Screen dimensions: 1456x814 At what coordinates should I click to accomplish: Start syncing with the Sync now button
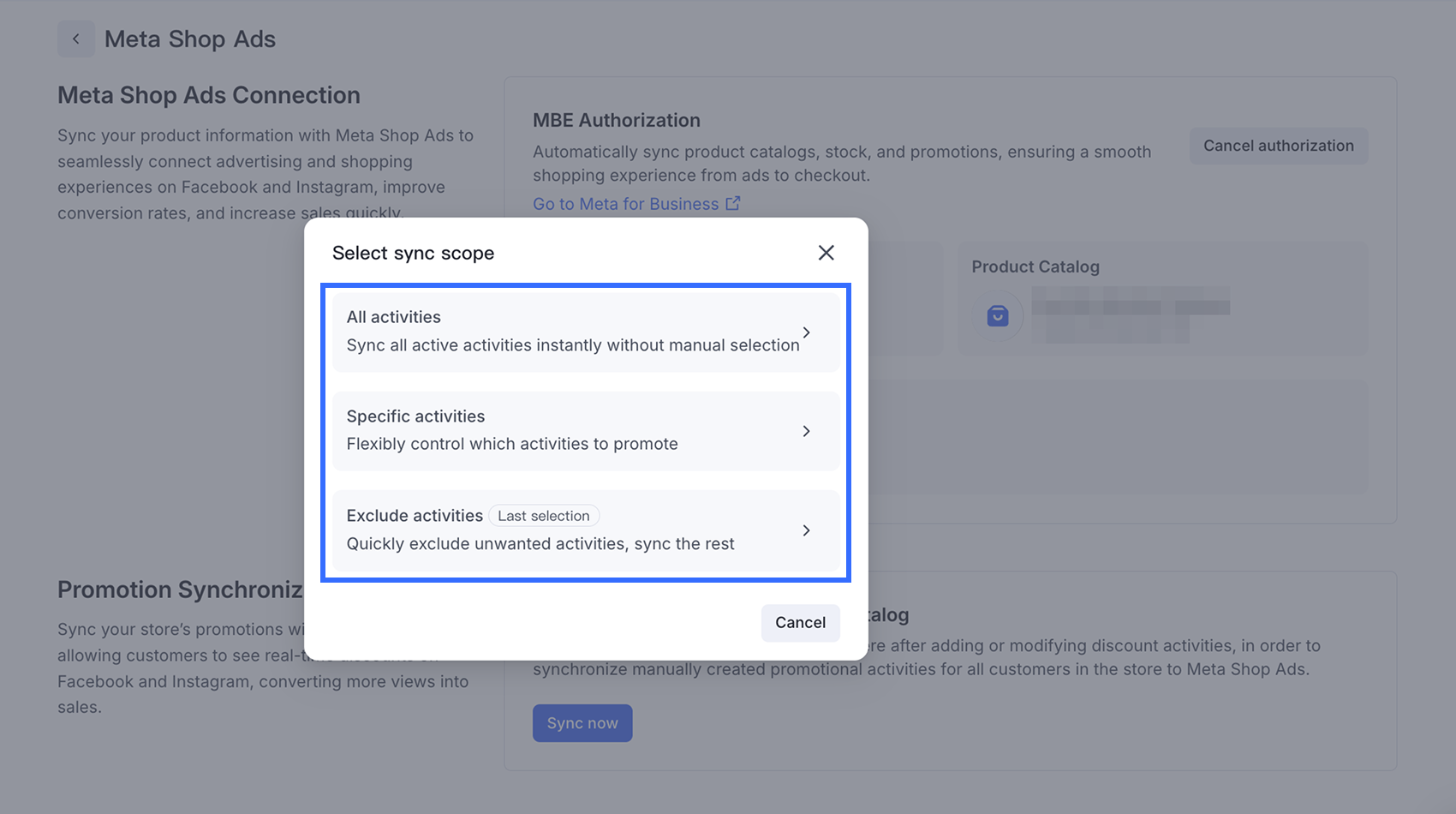[x=582, y=723]
